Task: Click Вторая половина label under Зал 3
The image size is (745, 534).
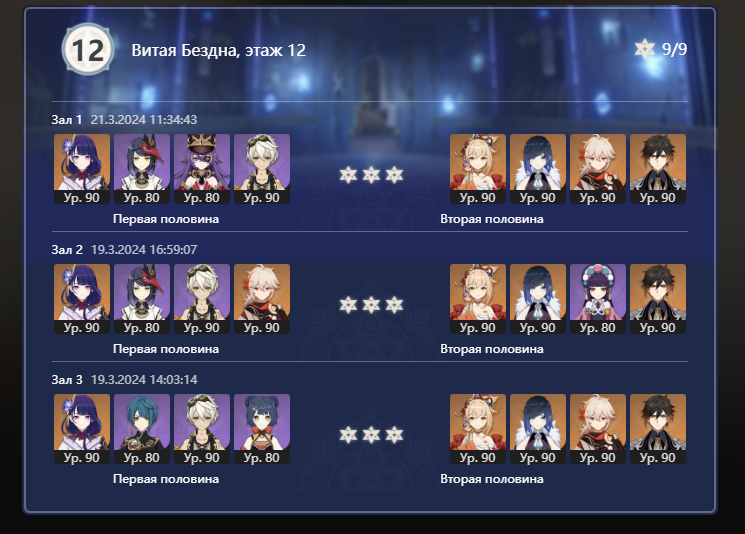Action: [x=492, y=479]
